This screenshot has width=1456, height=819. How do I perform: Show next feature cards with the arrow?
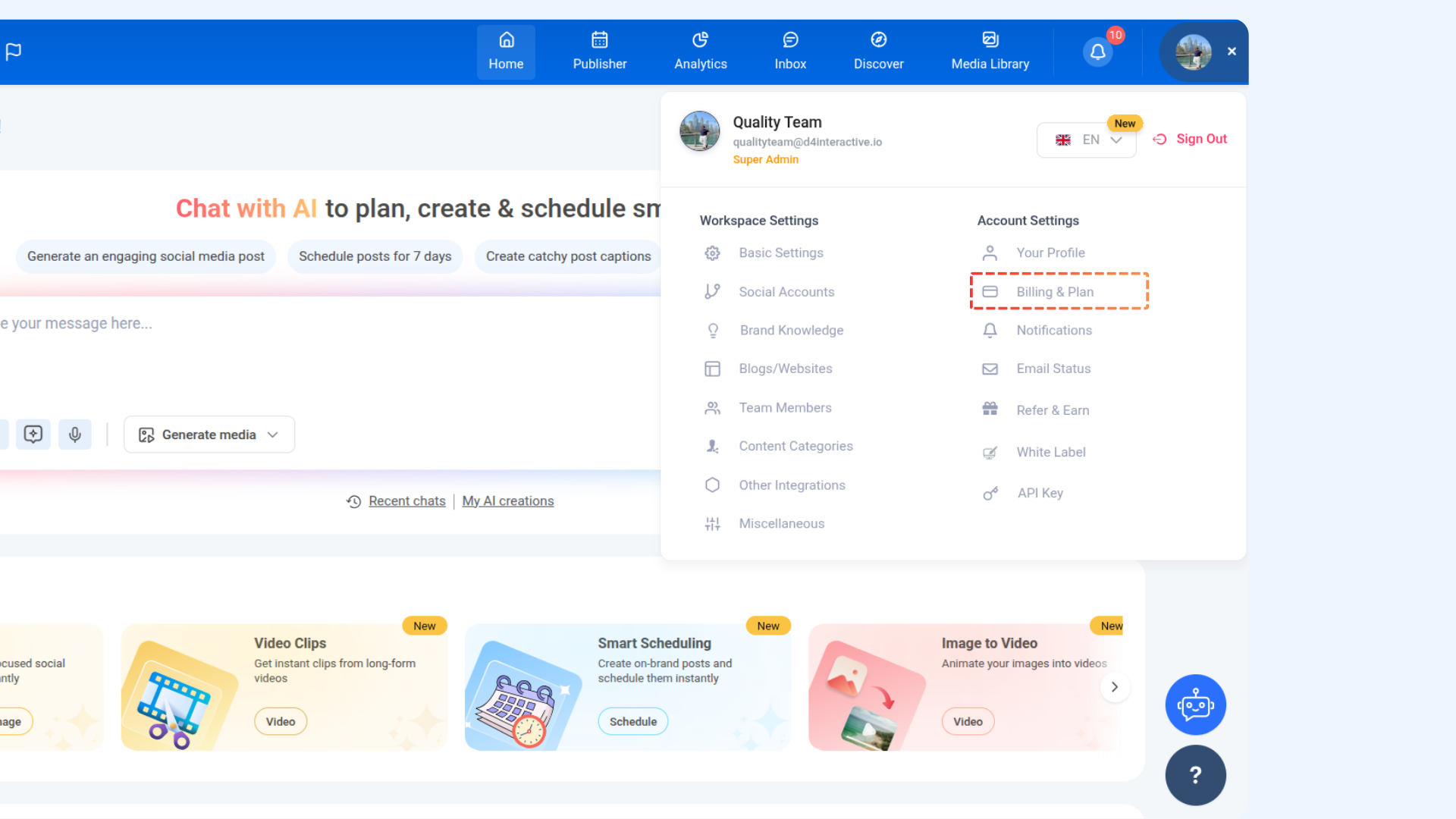click(1114, 687)
